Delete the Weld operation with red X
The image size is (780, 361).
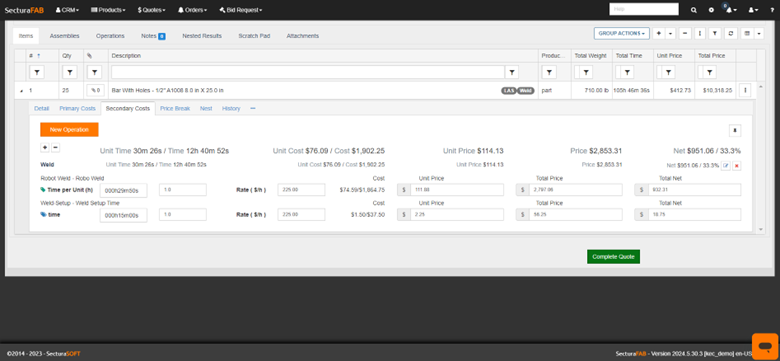(737, 166)
